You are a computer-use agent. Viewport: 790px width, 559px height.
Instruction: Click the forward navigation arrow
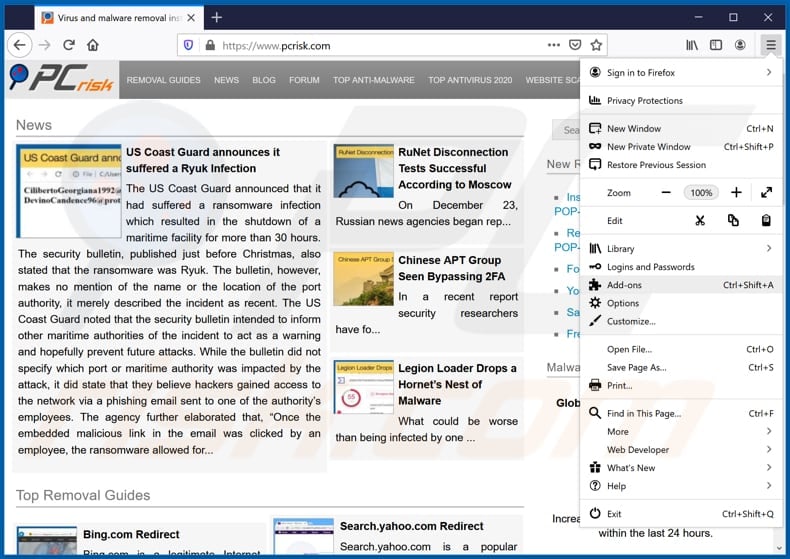coord(45,45)
